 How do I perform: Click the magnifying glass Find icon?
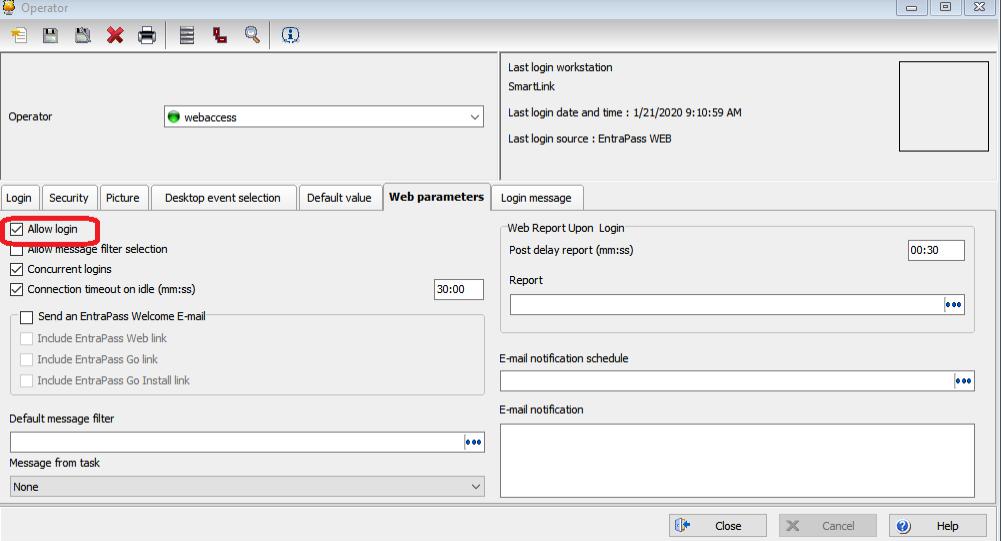(252, 35)
